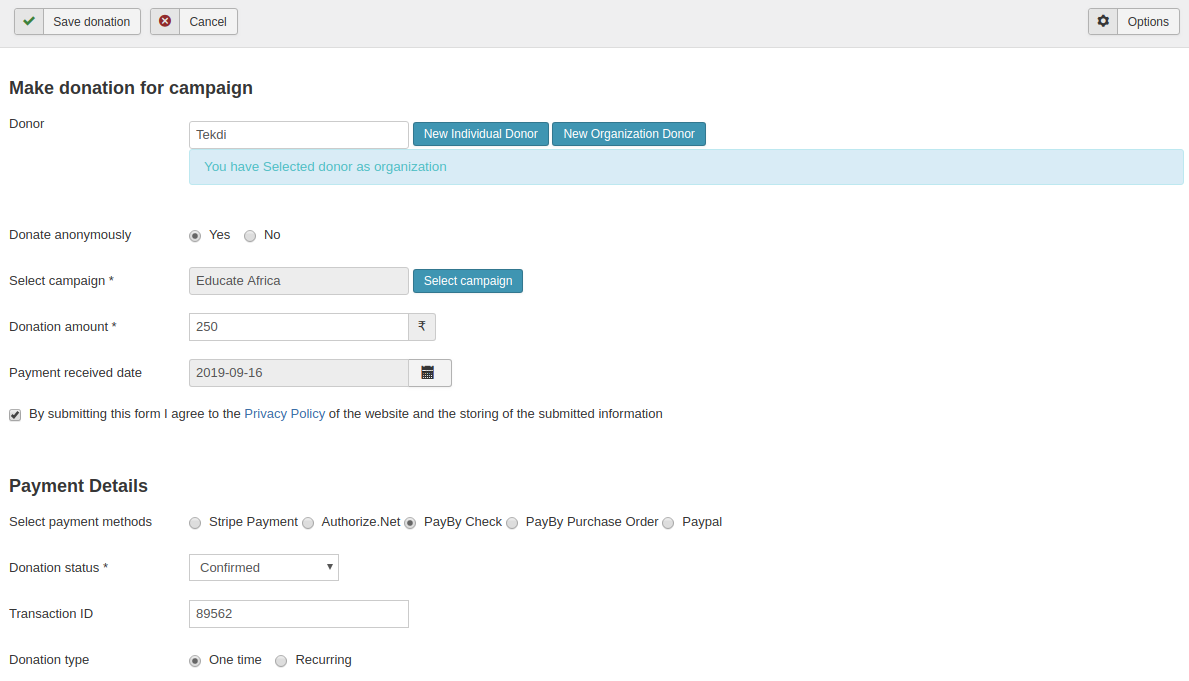Viewport: 1189px width, 681px height.
Task: Set donation type to Recurring
Action: tap(281, 661)
